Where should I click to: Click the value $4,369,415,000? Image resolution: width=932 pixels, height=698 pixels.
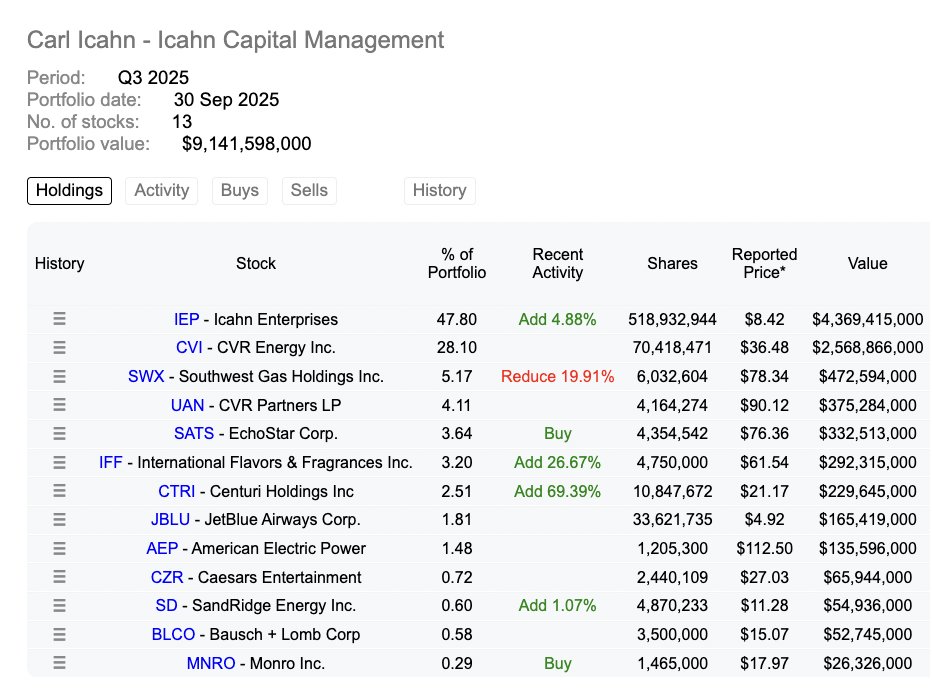coord(868,319)
